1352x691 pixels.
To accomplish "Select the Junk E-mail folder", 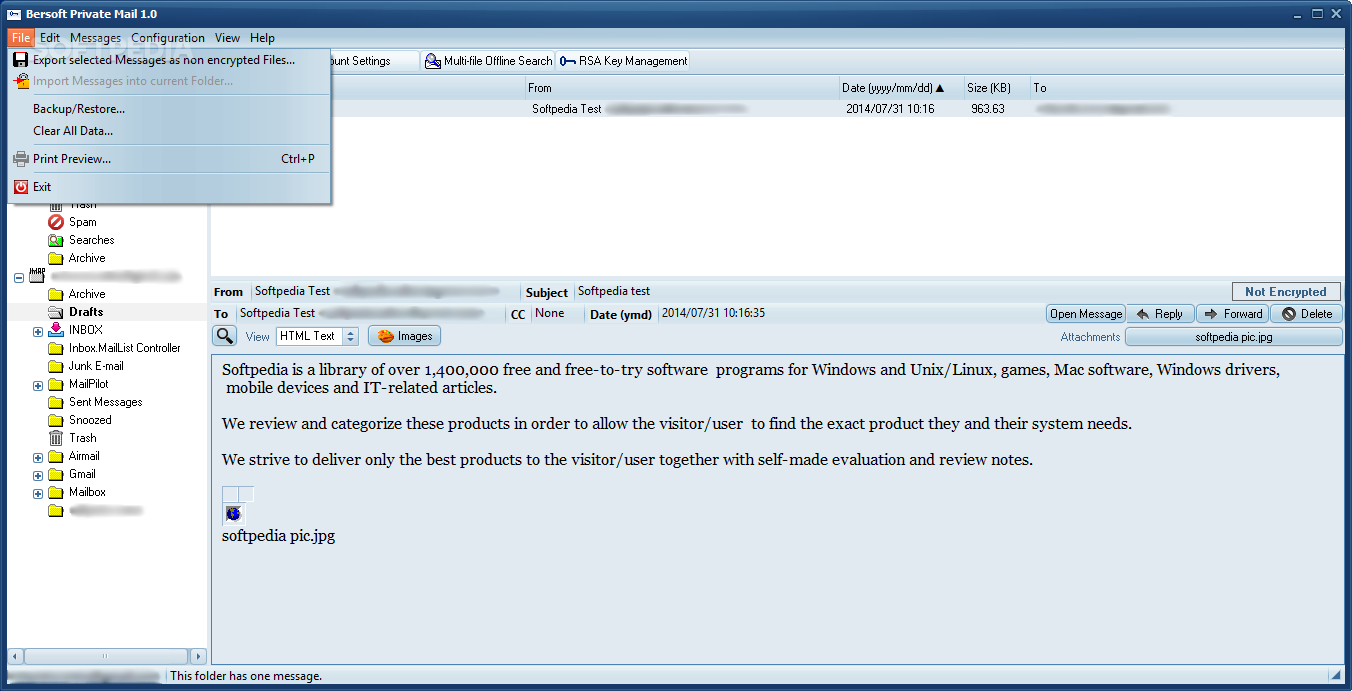I will pyautogui.click(x=96, y=366).
